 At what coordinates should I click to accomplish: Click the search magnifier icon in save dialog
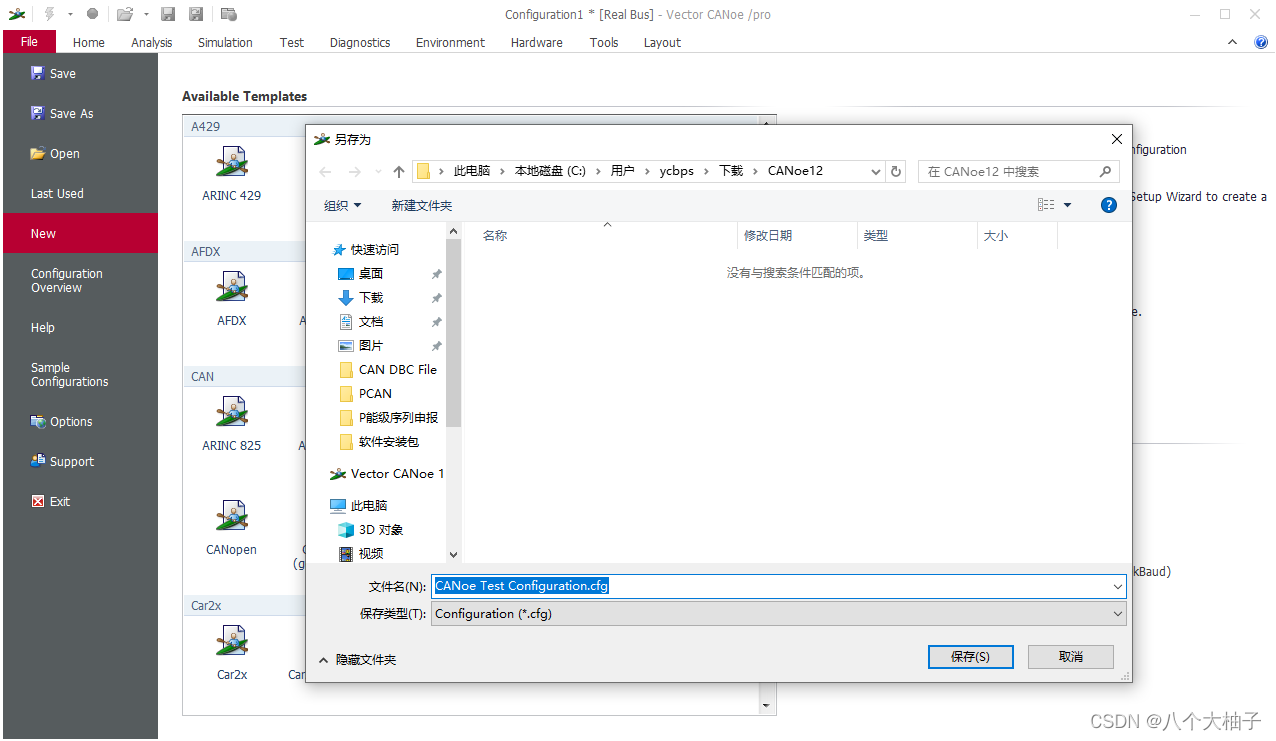[1105, 171]
